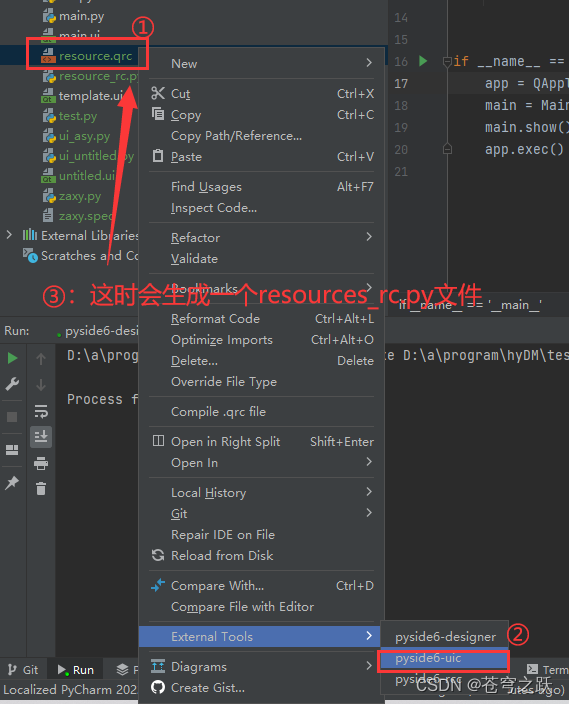Choose Inspect Code from context menu

[x=261, y=207]
